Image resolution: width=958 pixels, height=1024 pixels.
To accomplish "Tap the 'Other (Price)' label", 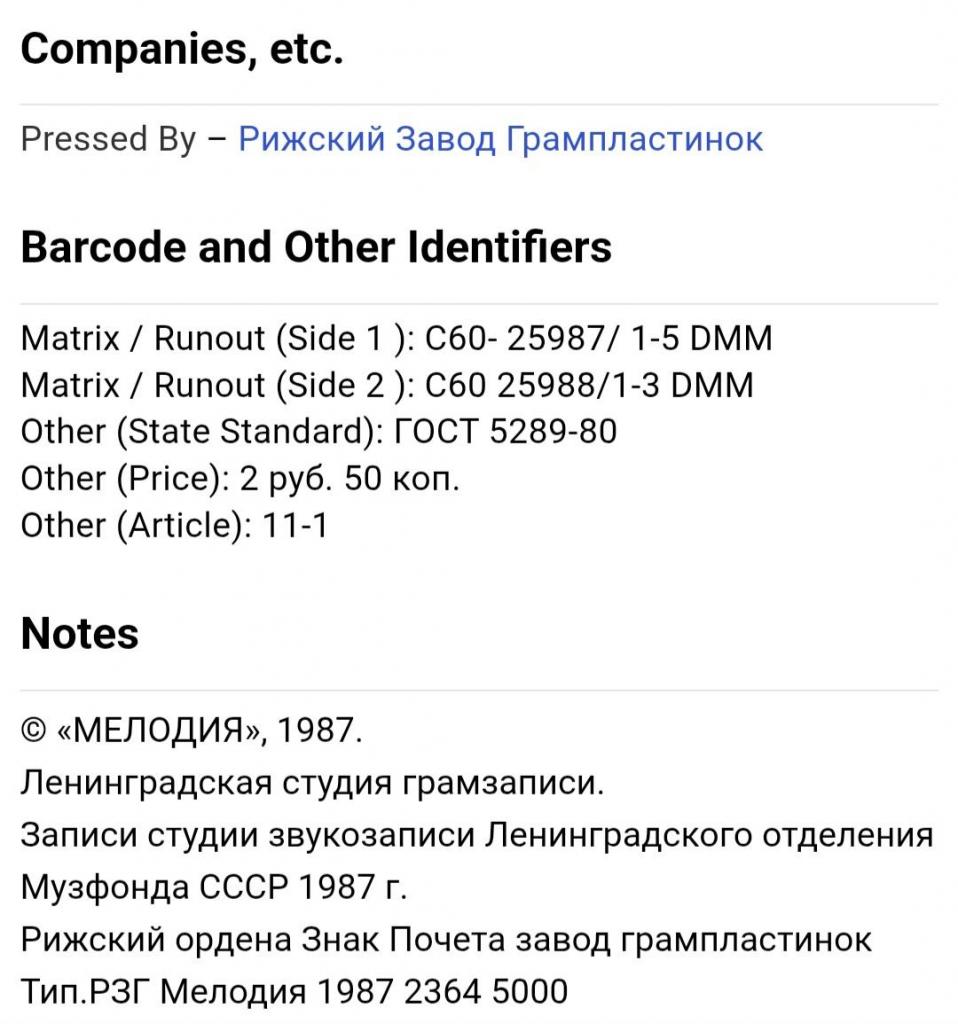I will pyautogui.click(x=125, y=479).
